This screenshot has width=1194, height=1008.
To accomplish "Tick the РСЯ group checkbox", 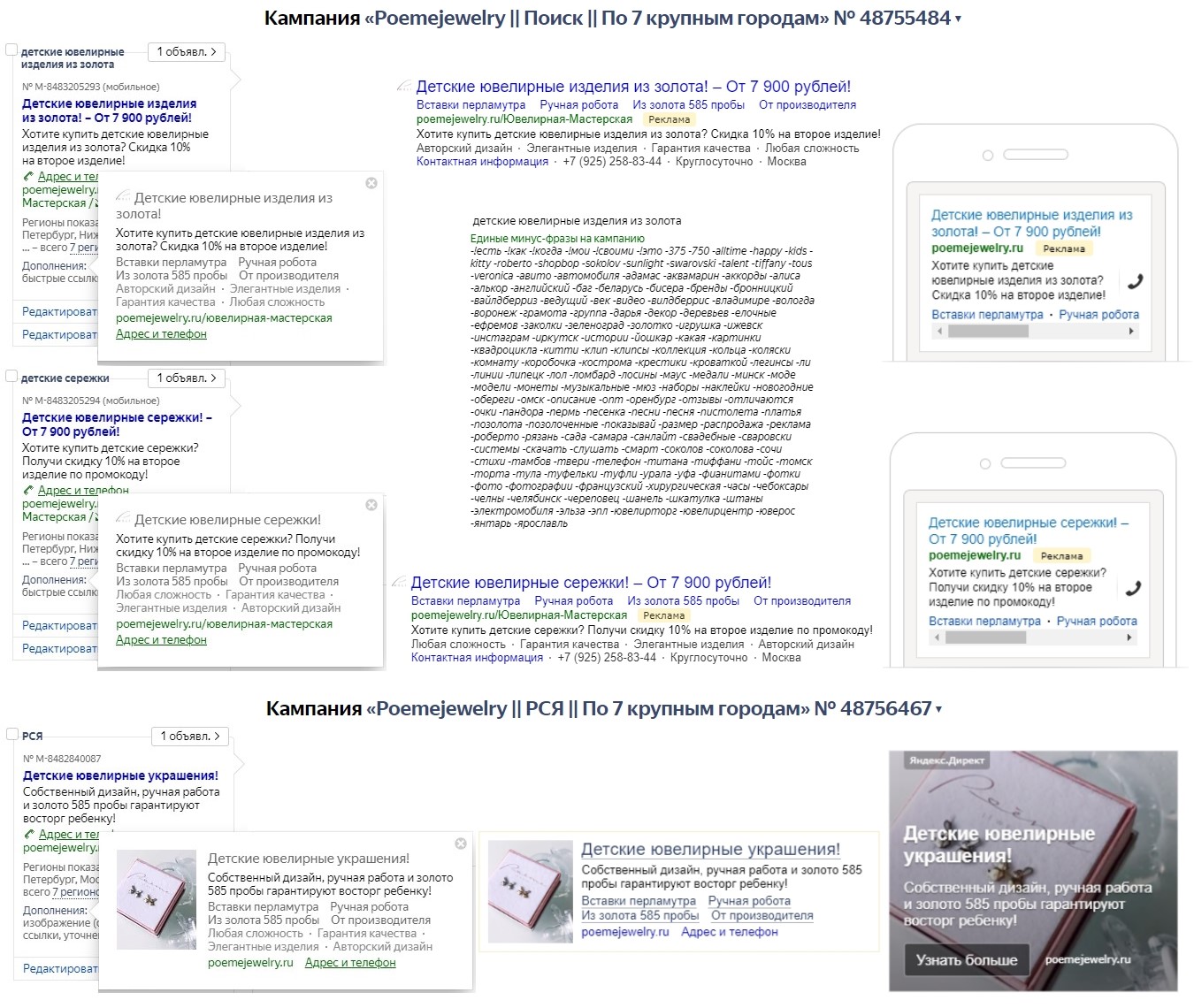I will pyautogui.click(x=11, y=735).
